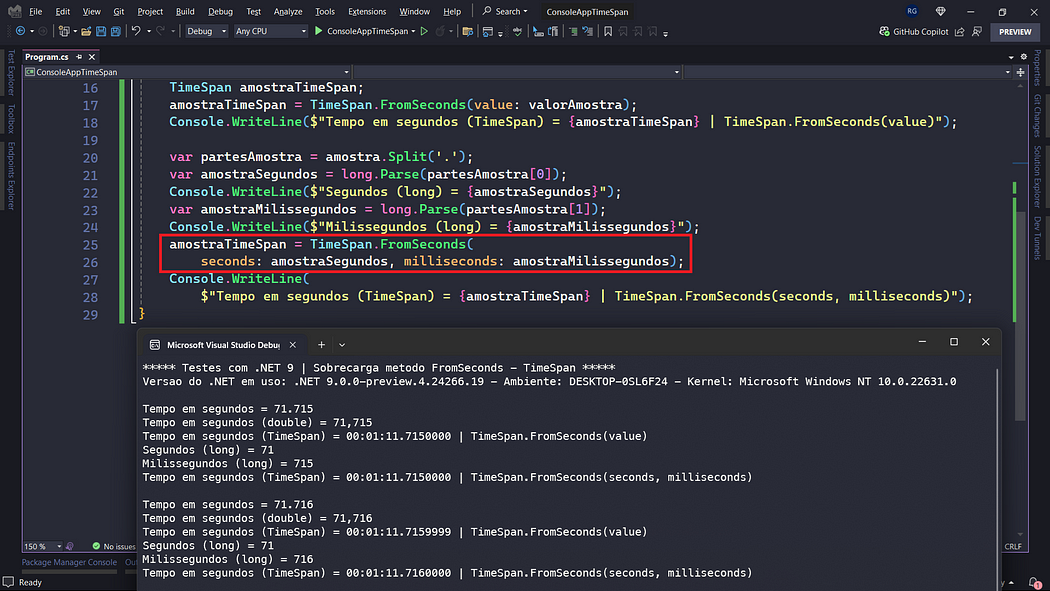Click the Navigate Backward arrow icon
Image resolution: width=1050 pixels, height=591 pixels.
coord(20,31)
